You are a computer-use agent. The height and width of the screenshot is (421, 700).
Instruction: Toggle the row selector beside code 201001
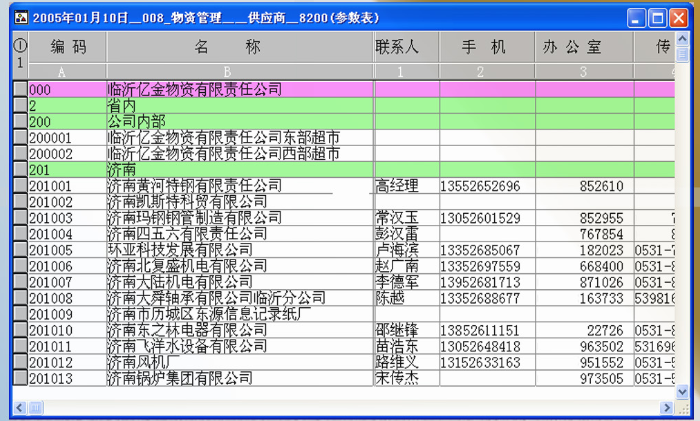click(x=19, y=186)
